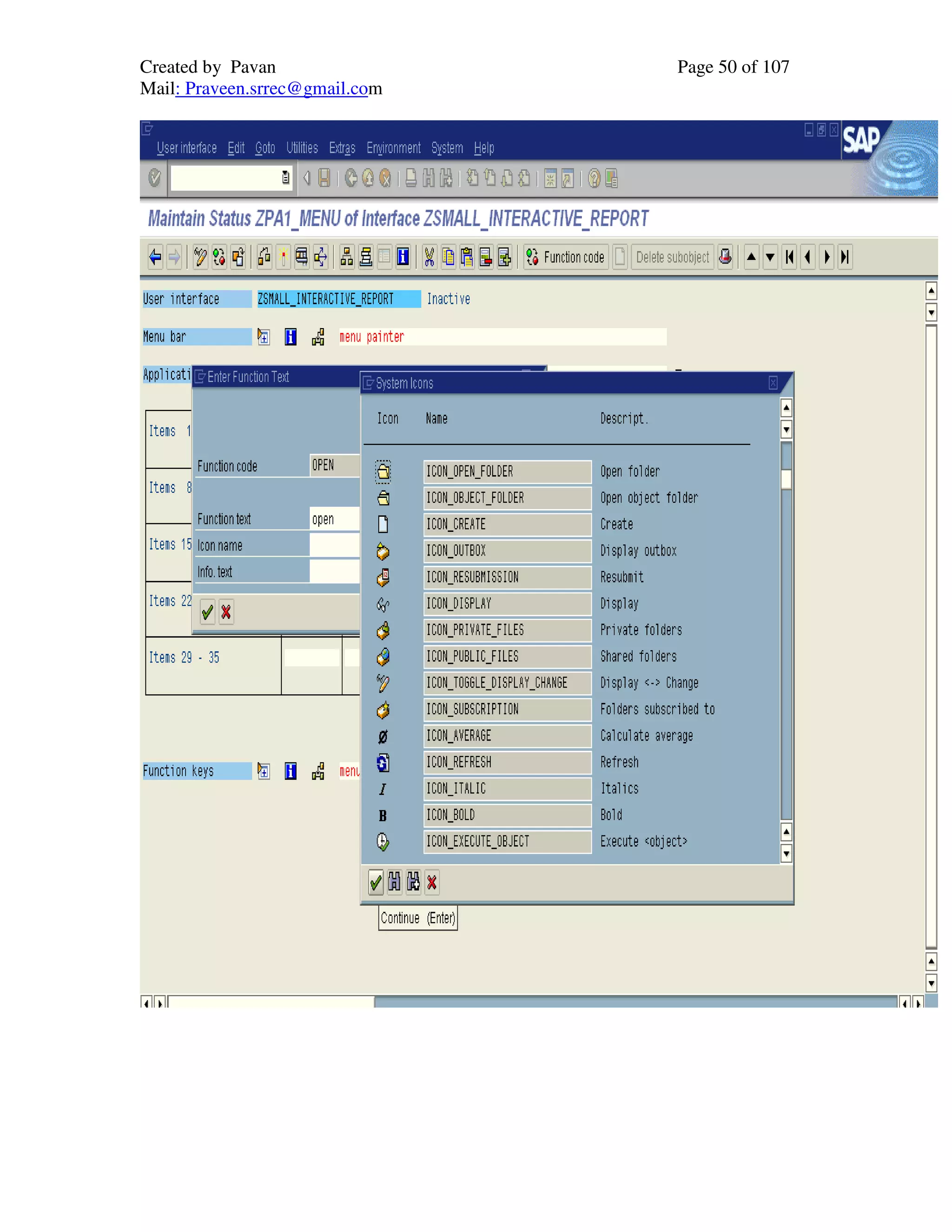Click the Display/Change pencil toolbar icon

[x=200, y=257]
